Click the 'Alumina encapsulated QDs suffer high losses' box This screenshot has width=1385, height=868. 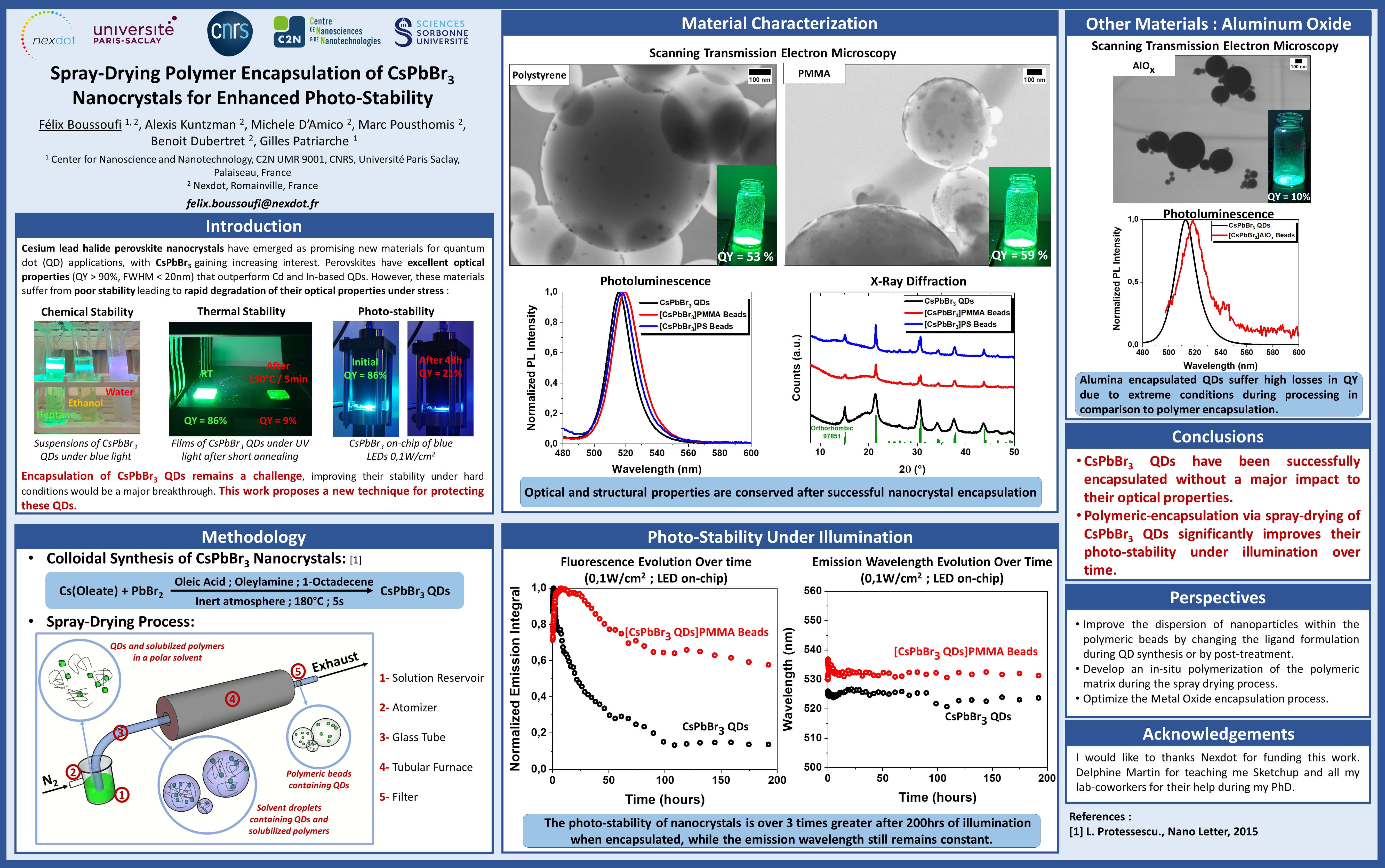[x=1219, y=394]
